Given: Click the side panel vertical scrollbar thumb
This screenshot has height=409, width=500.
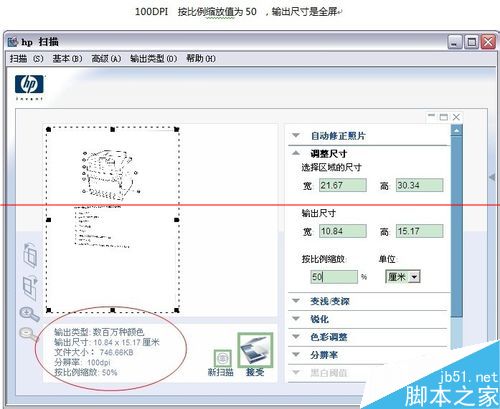Looking at the screenshot, I should (x=456, y=227).
